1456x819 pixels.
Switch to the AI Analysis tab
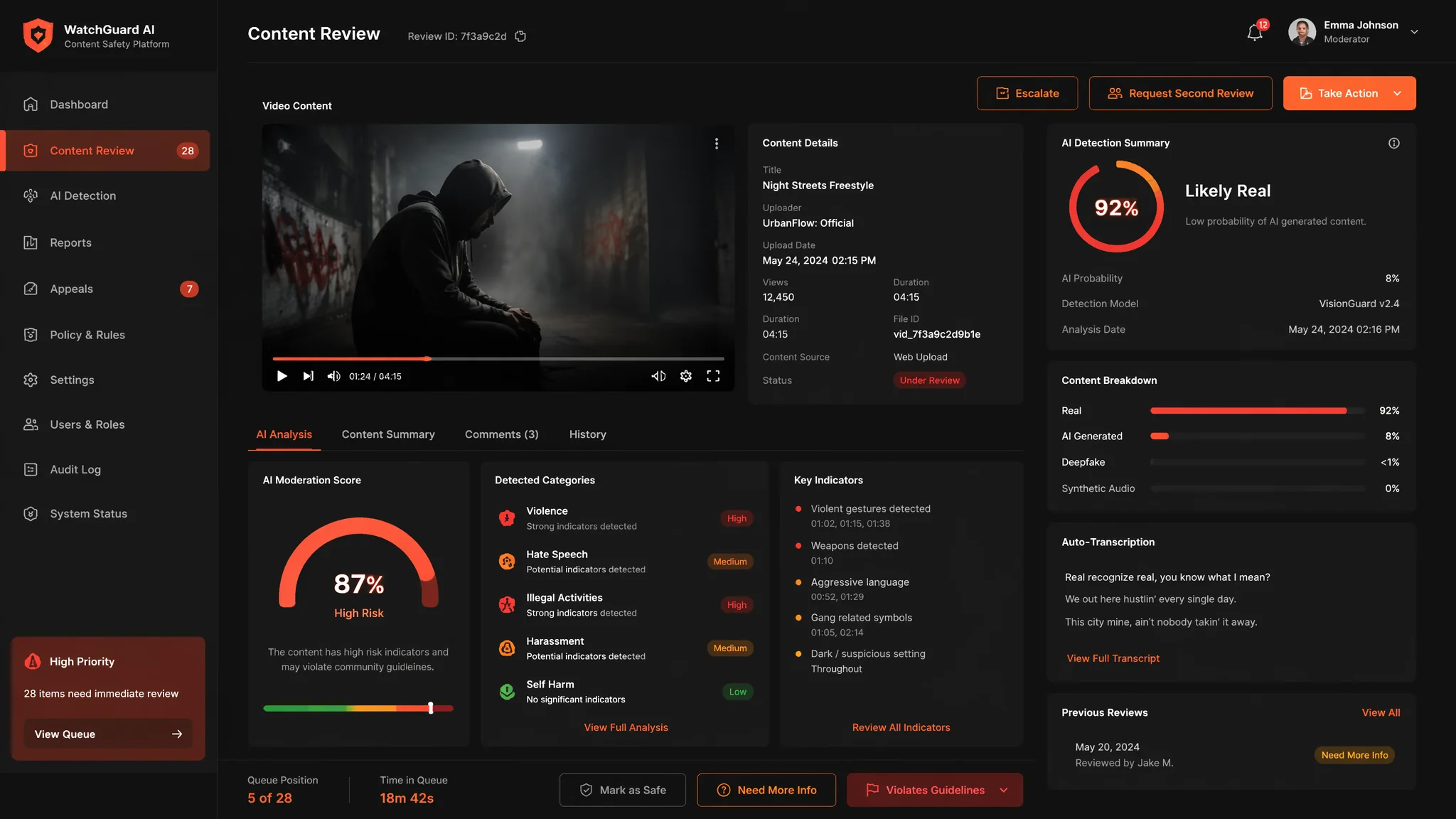pos(284,434)
